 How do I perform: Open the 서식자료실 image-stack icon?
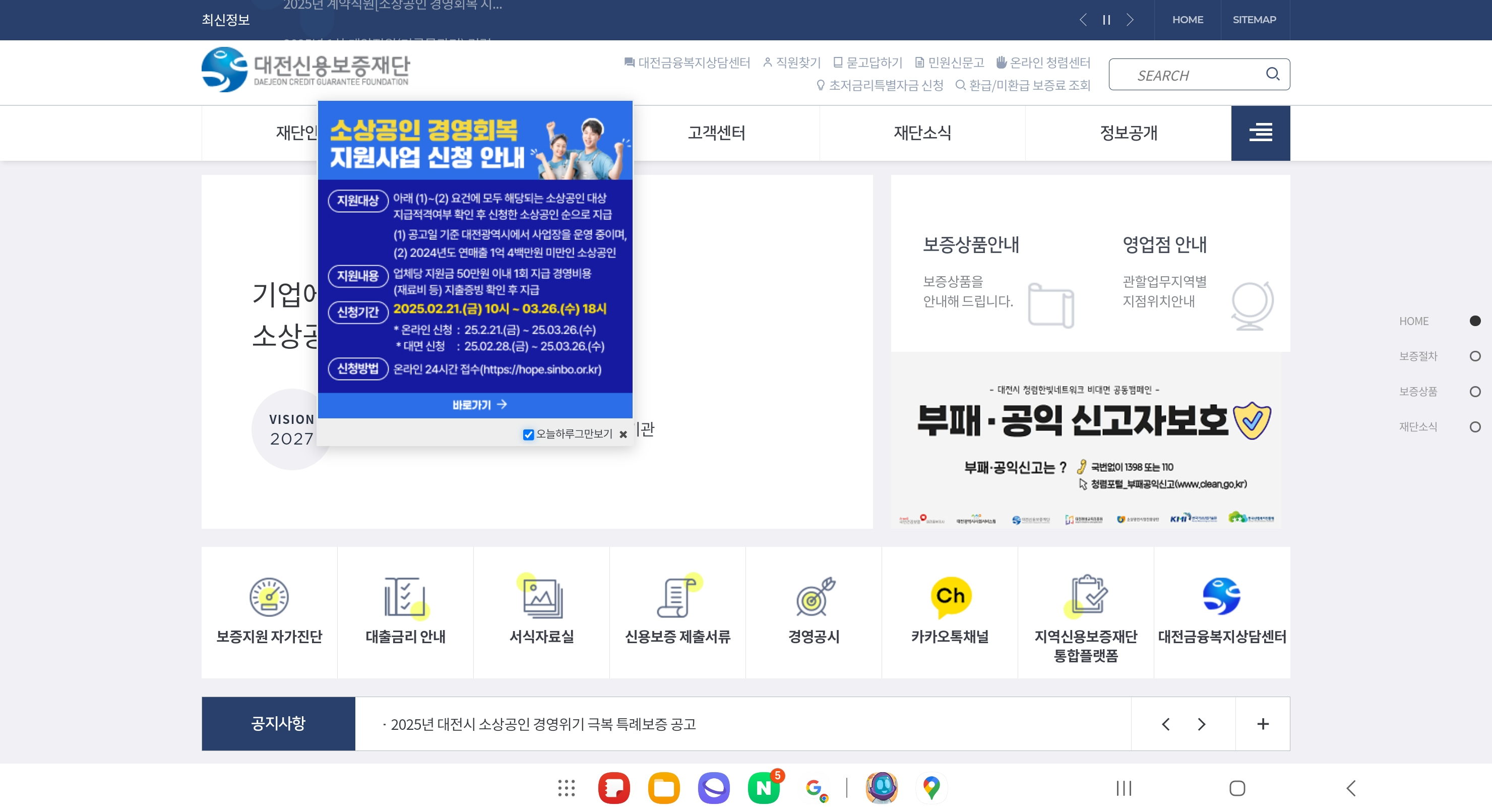[x=541, y=597]
